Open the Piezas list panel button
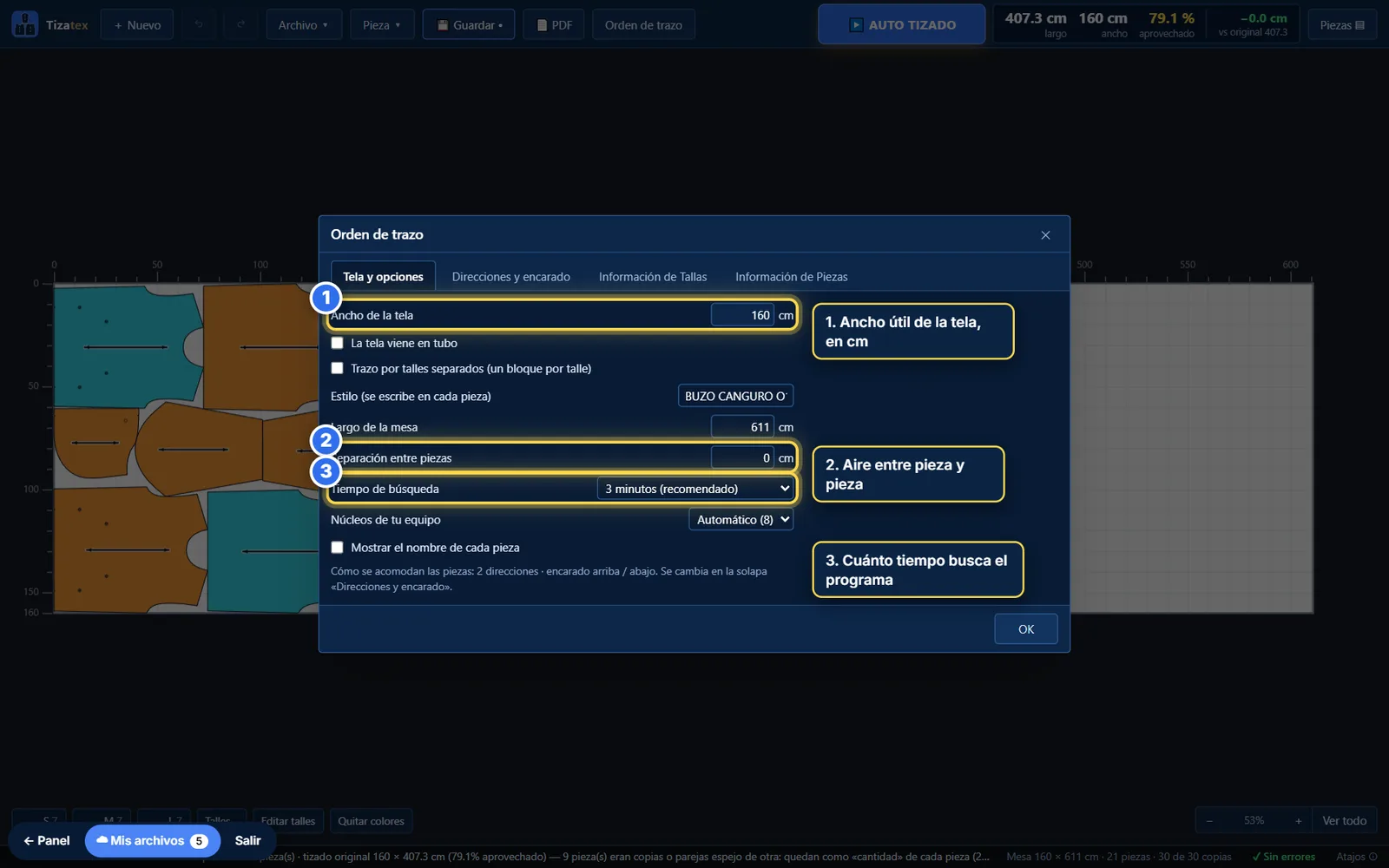1389x868 pixels. click(x=1342, y=25)
